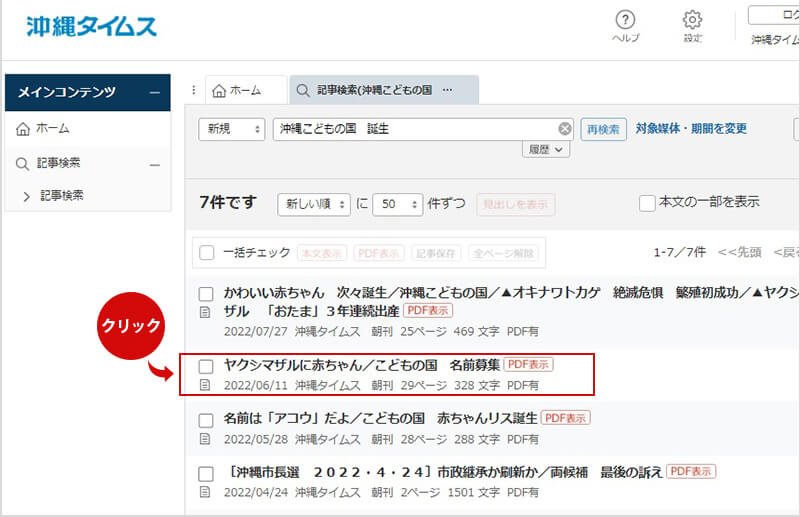800x517 pixels.
Task: Enable 本文の一部を表示 checkbox
Action: [x=647, y=203]
